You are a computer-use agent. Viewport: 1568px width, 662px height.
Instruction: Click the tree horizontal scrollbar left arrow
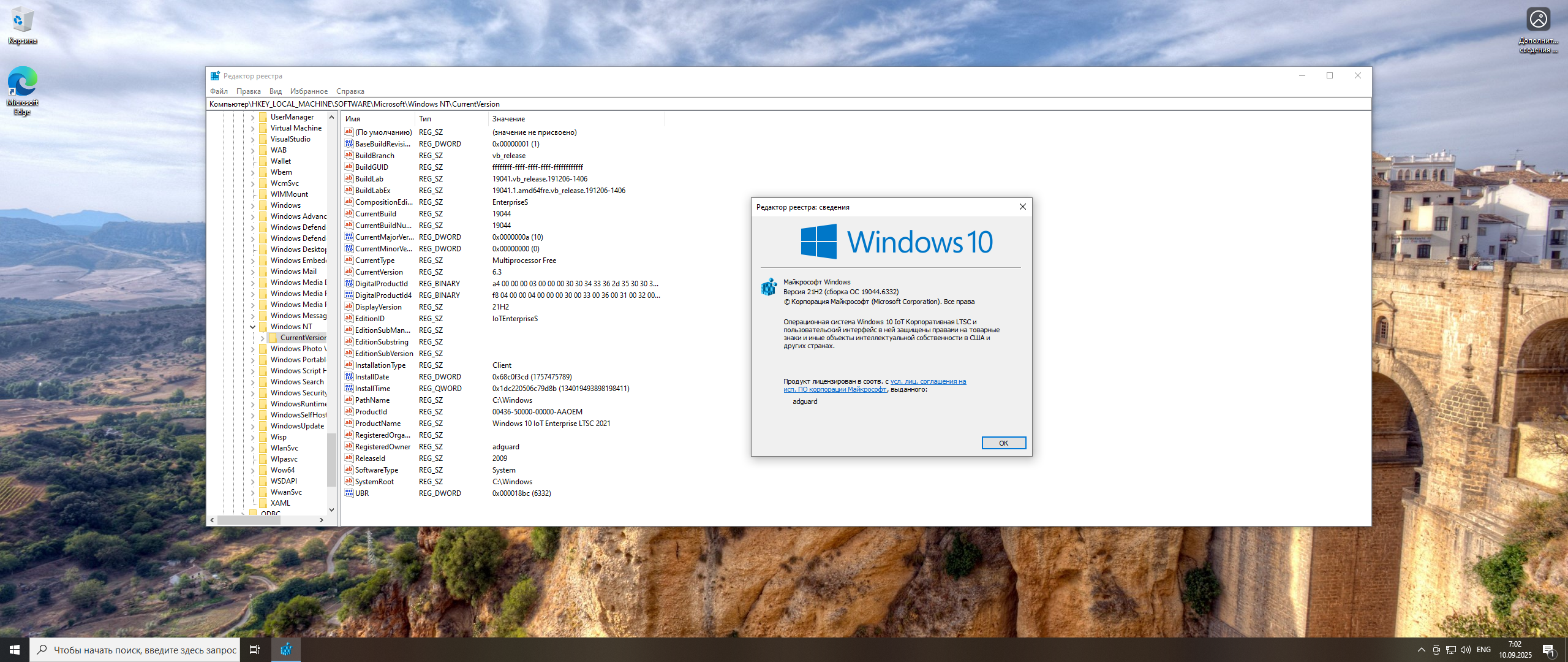(212, 520)
